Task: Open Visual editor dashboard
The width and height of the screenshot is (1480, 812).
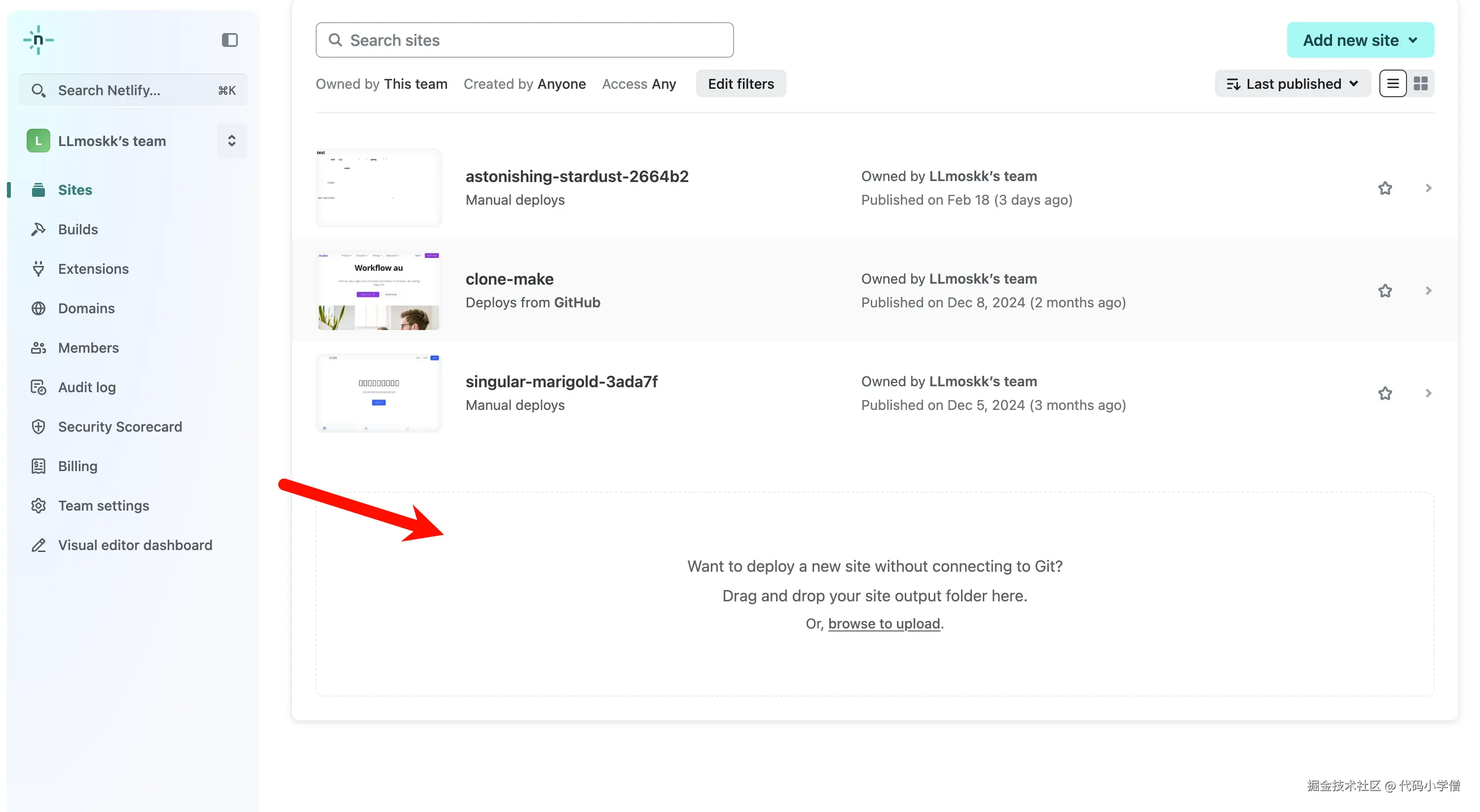Action: coord(135,545)
